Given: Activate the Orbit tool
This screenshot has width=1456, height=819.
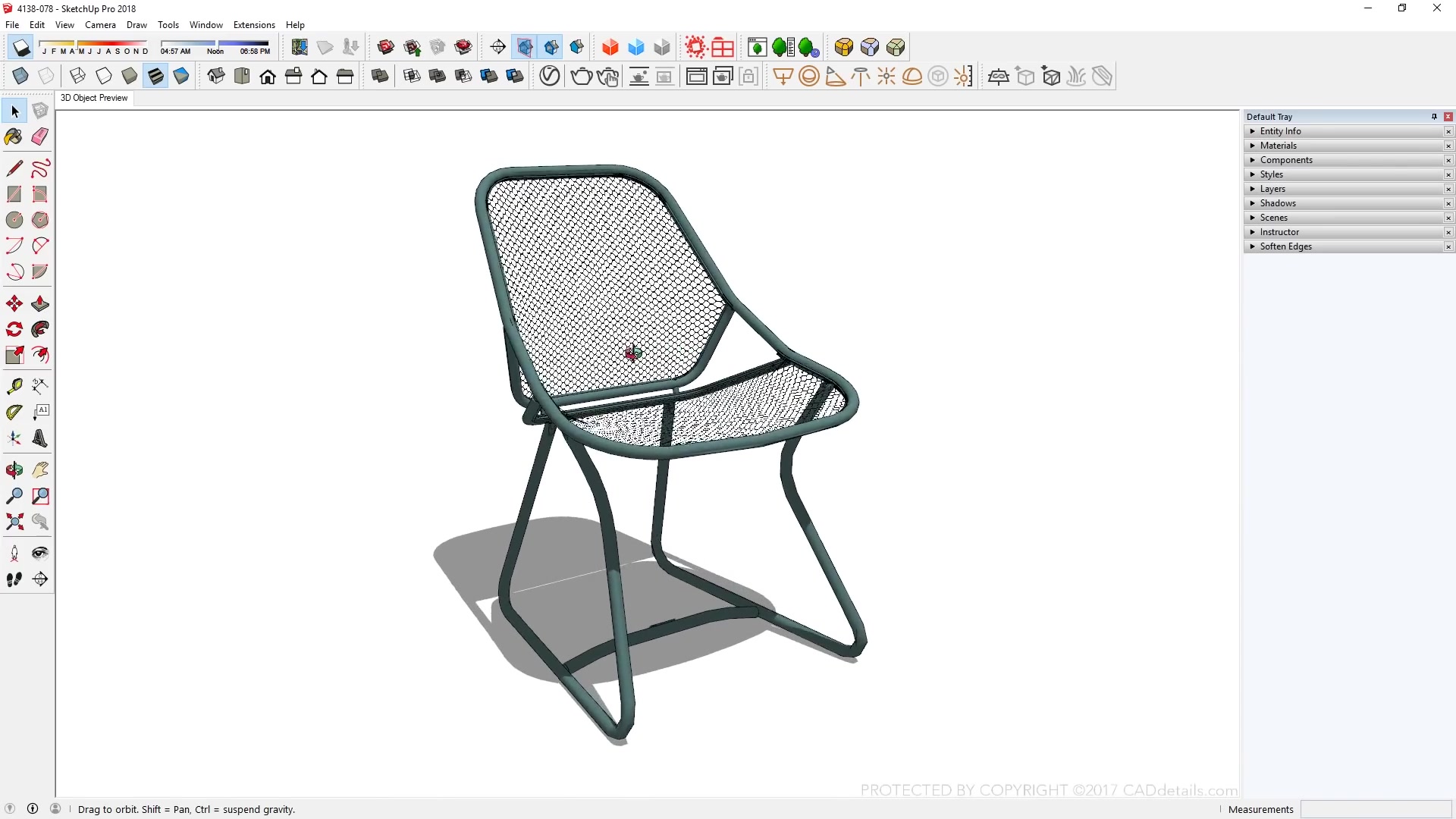Looking at the screenshot, I should pyautogui.click(x=14, y=470).
